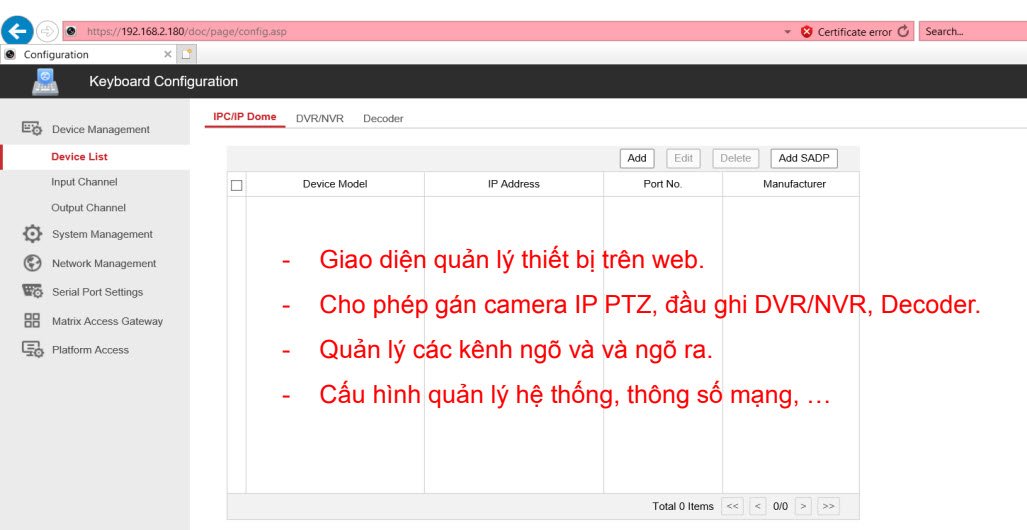Go to the last page of device list

coord(827,507)
